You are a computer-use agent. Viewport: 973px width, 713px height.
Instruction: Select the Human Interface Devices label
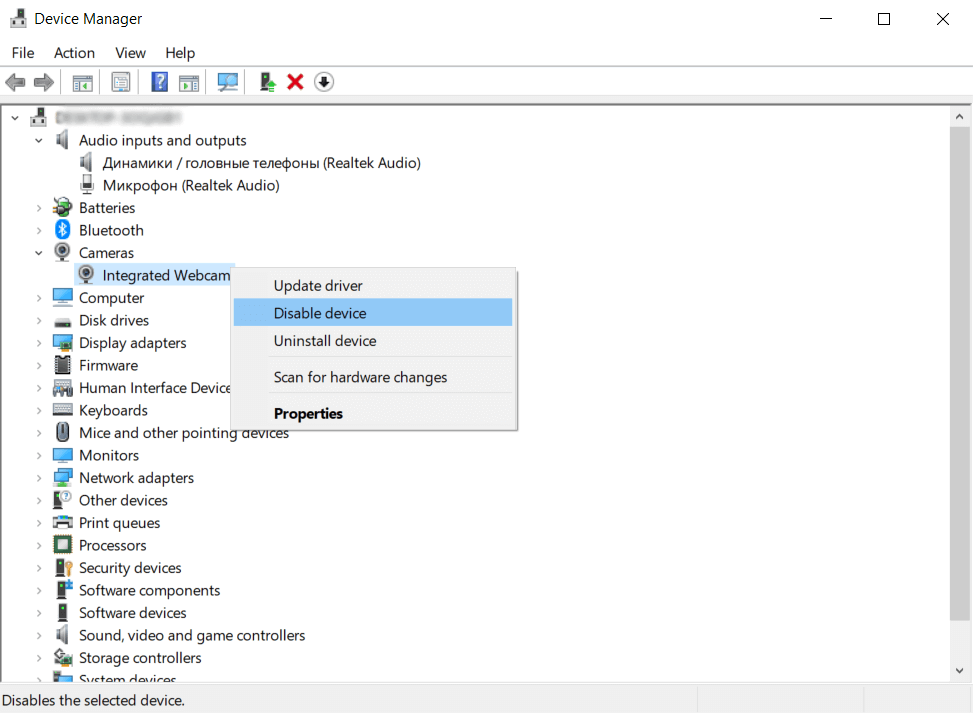pos(155,388)
